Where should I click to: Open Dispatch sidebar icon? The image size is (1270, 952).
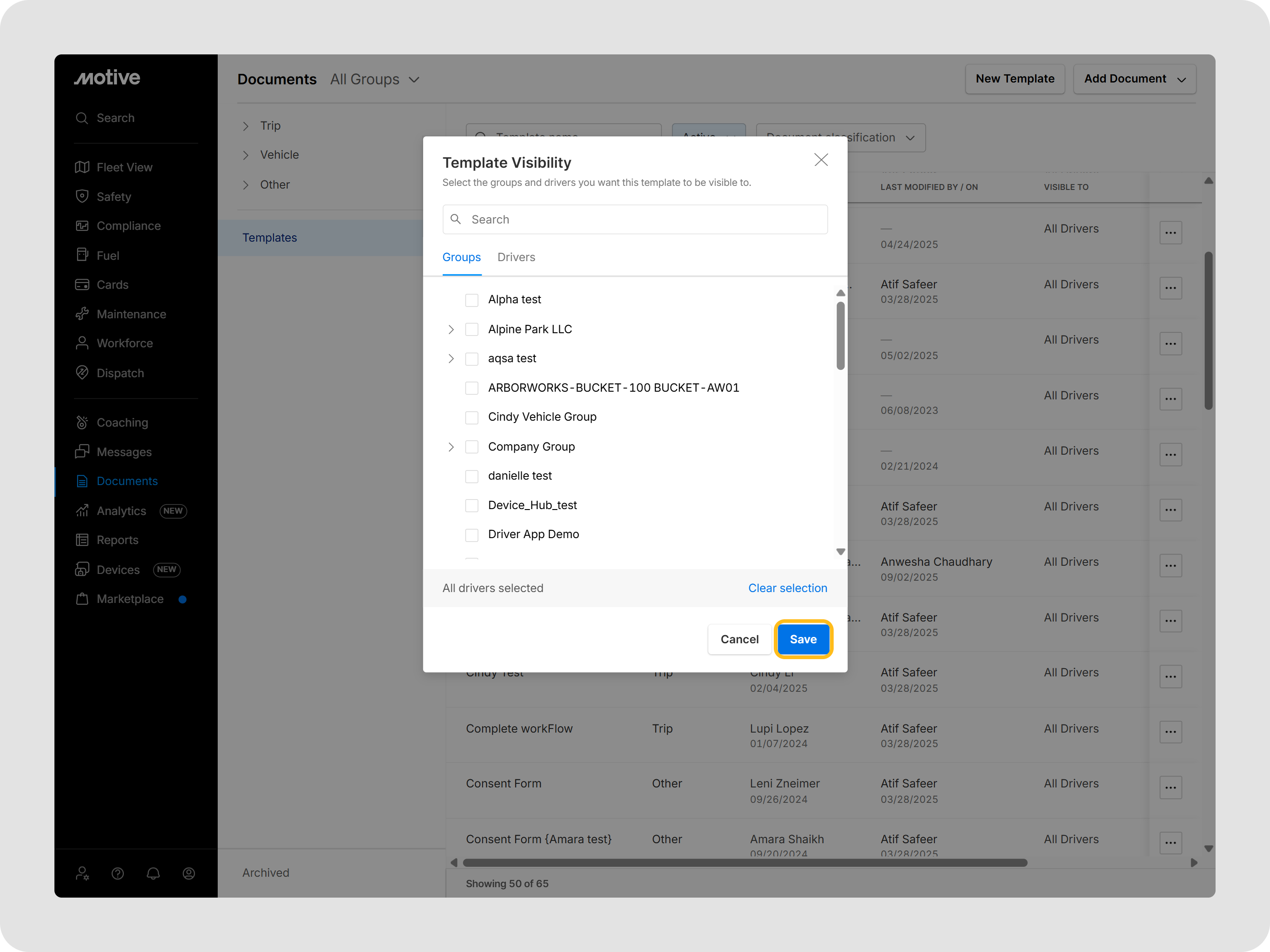coord(82,373)
